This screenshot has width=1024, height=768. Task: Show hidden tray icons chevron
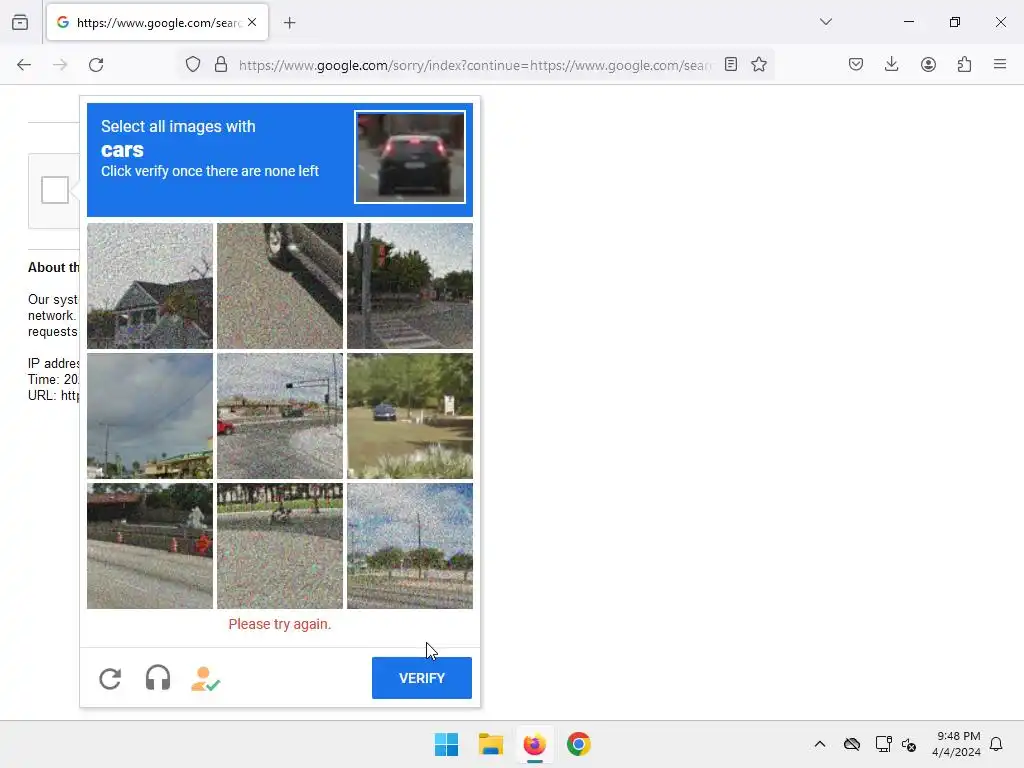[820, 744]
